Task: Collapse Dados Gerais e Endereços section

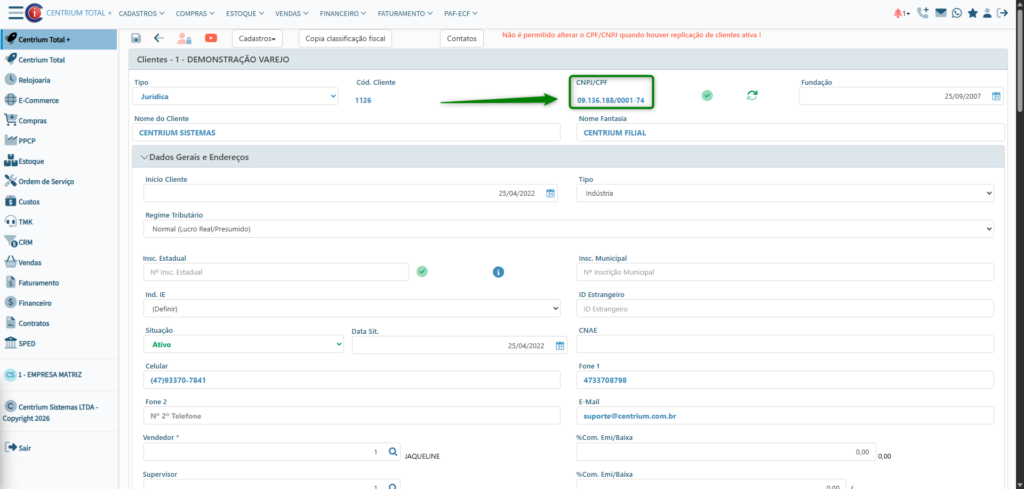Action: pos(196,157)
